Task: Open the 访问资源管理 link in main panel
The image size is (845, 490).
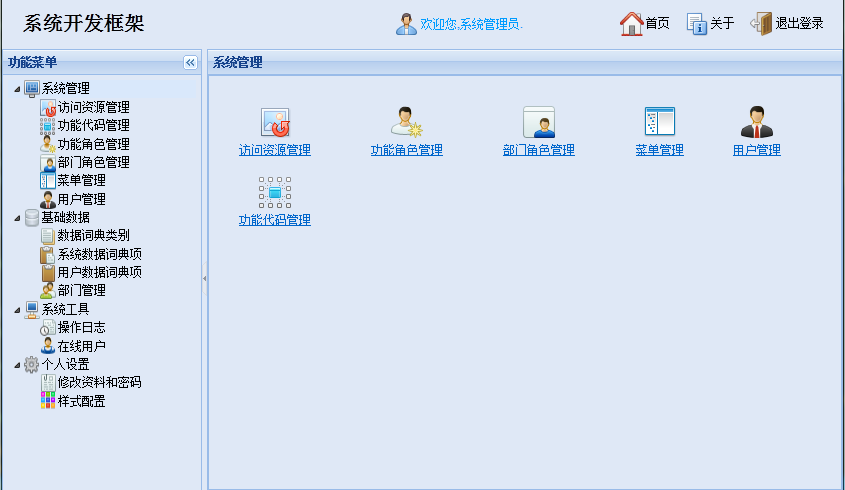Action: (275, 150)
